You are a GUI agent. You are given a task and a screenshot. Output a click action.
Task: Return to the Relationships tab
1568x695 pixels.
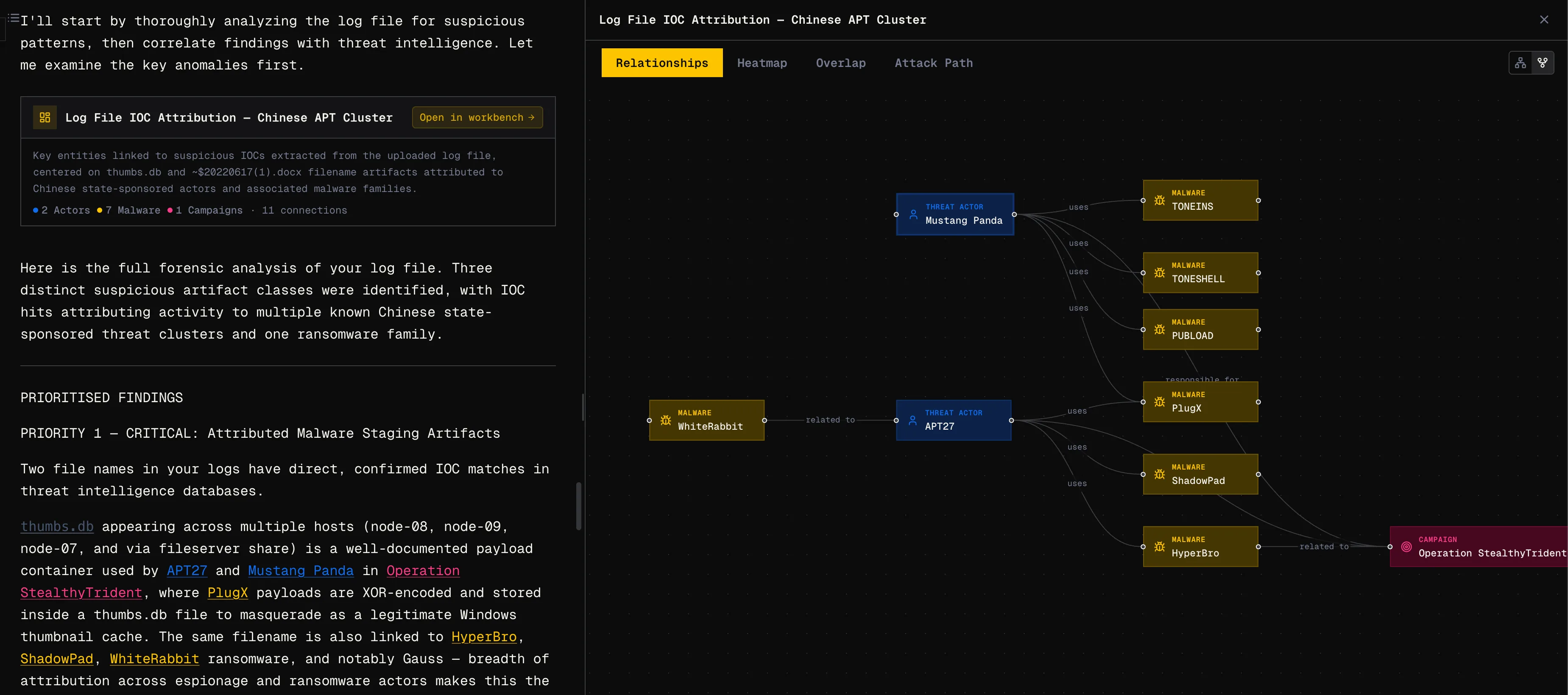(x=661, y=63)
